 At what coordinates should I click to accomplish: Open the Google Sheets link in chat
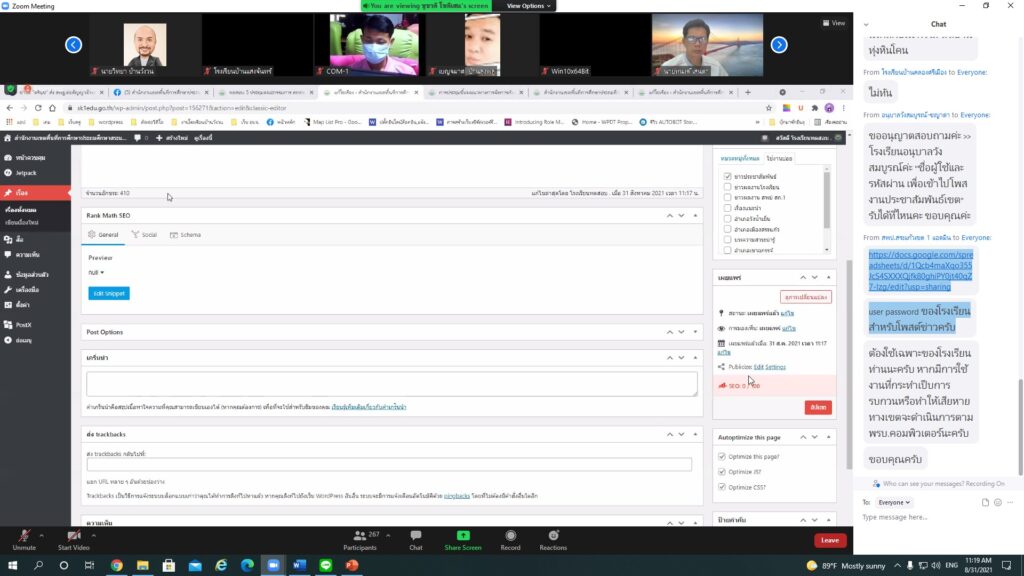tap(920, 270)
